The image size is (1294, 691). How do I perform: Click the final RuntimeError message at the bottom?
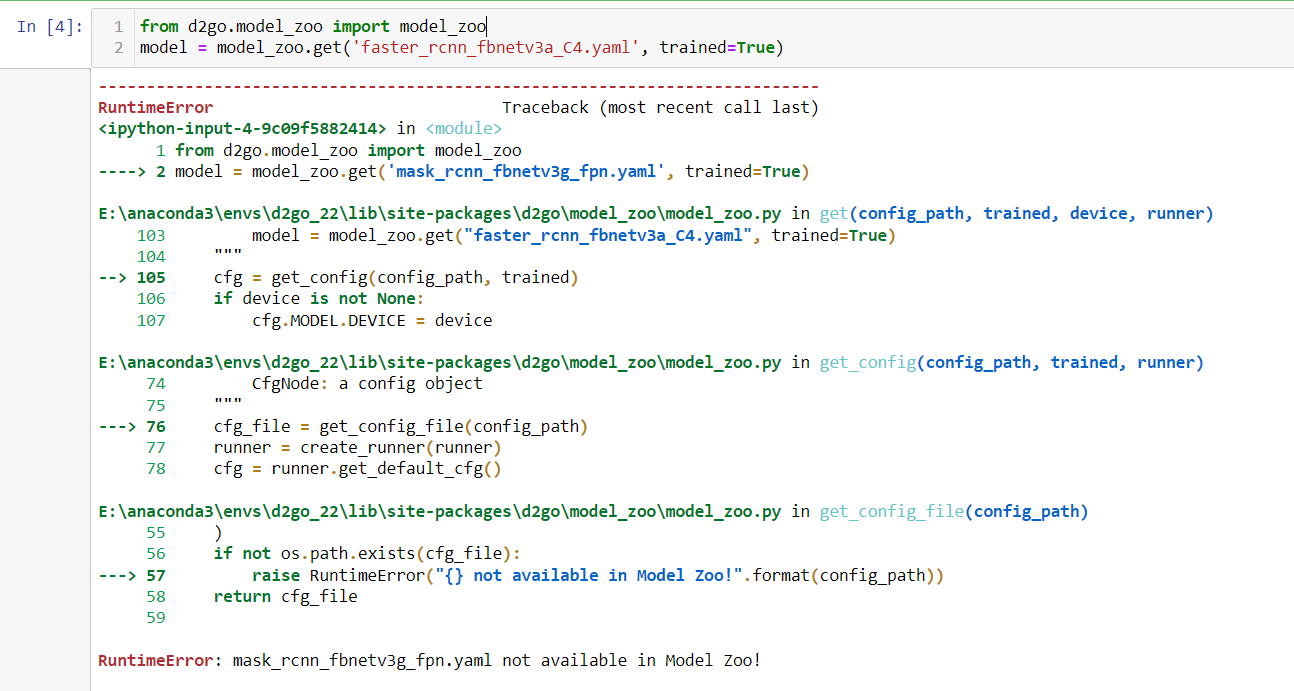430,660
